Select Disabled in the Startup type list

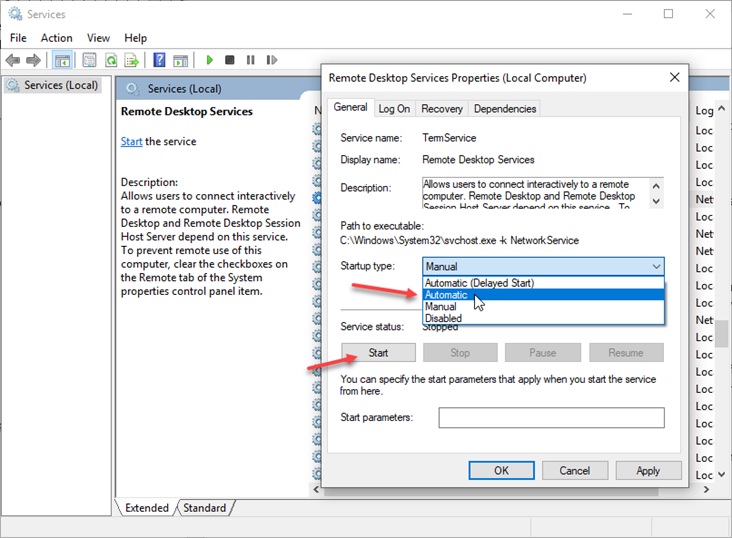pyautogui.click(x=443, y=318)
